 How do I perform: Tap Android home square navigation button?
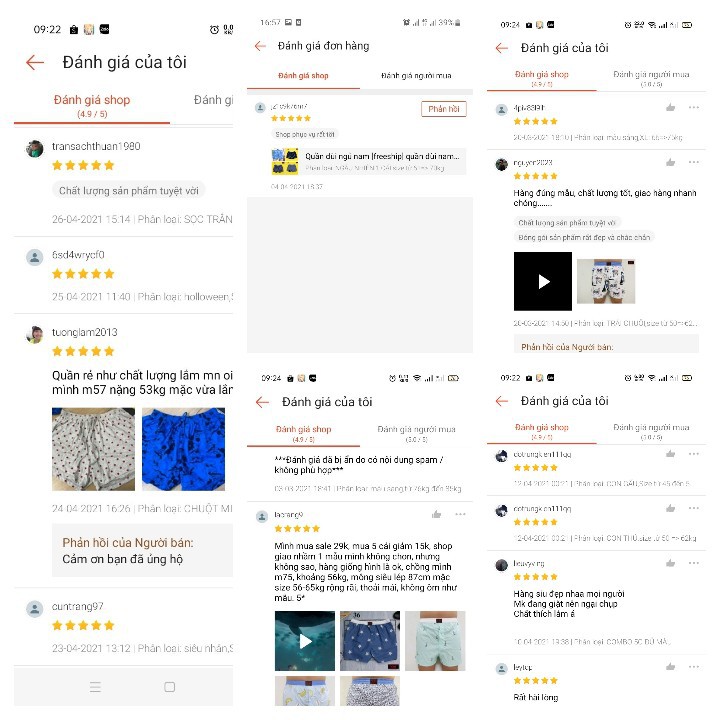pos(169,687)
